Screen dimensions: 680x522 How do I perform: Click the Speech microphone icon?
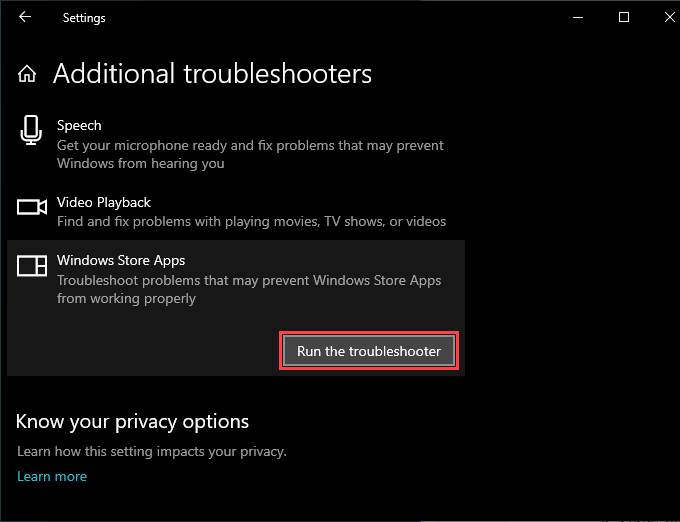(31, 131)
